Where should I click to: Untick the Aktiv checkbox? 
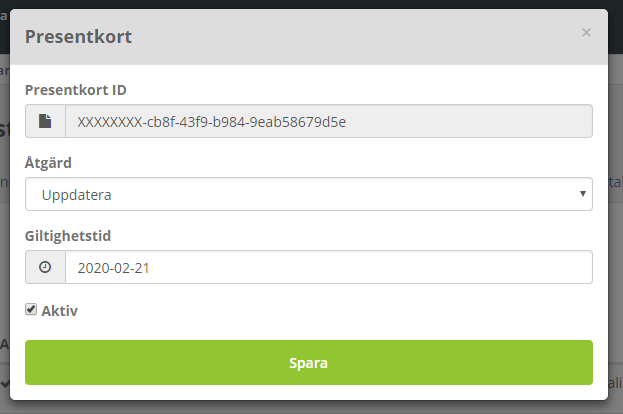tap(31, 309)
